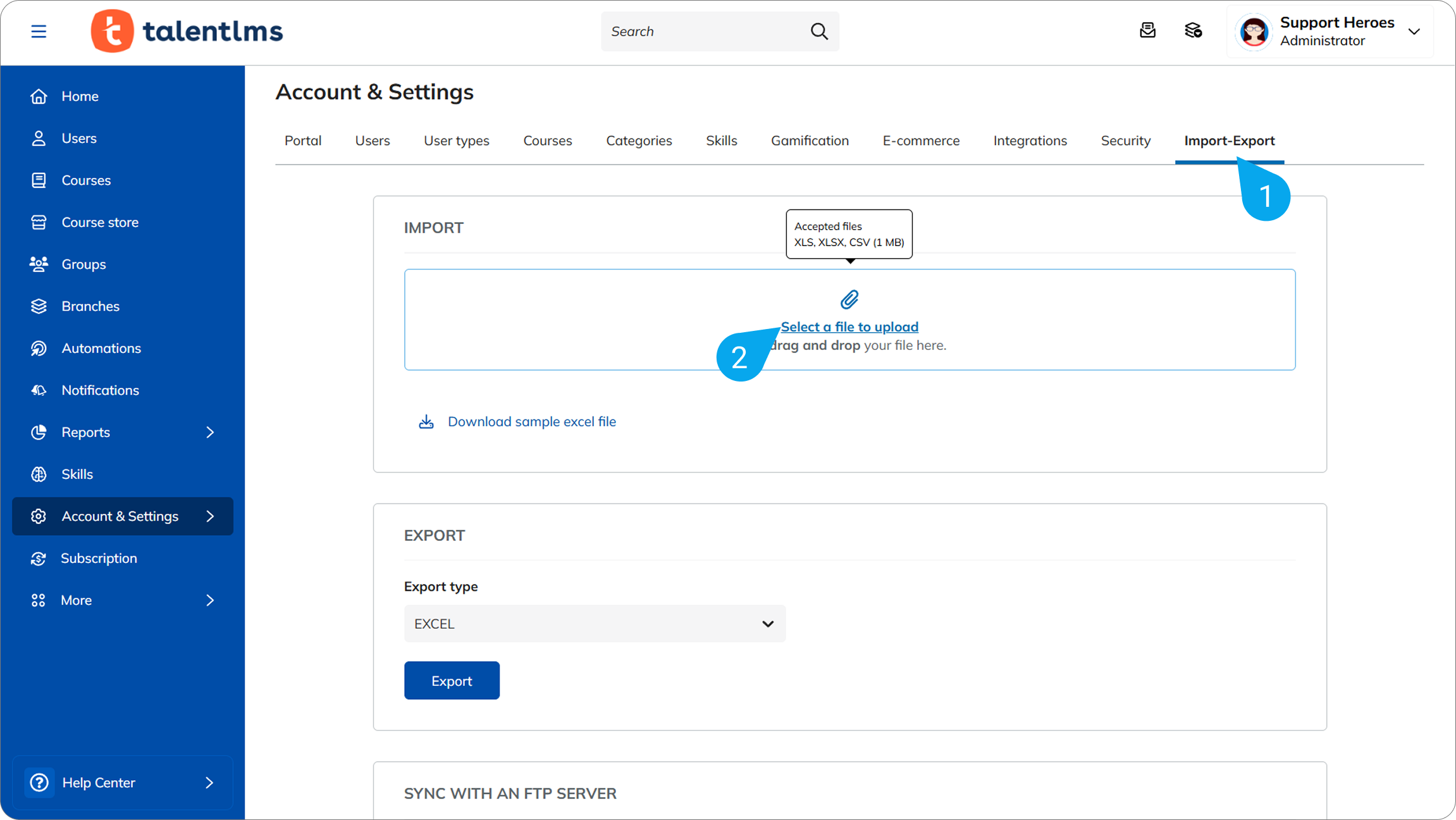Open the hamburger navigation menu
The image size is (1456, 820).
click(x=39, y=30)
